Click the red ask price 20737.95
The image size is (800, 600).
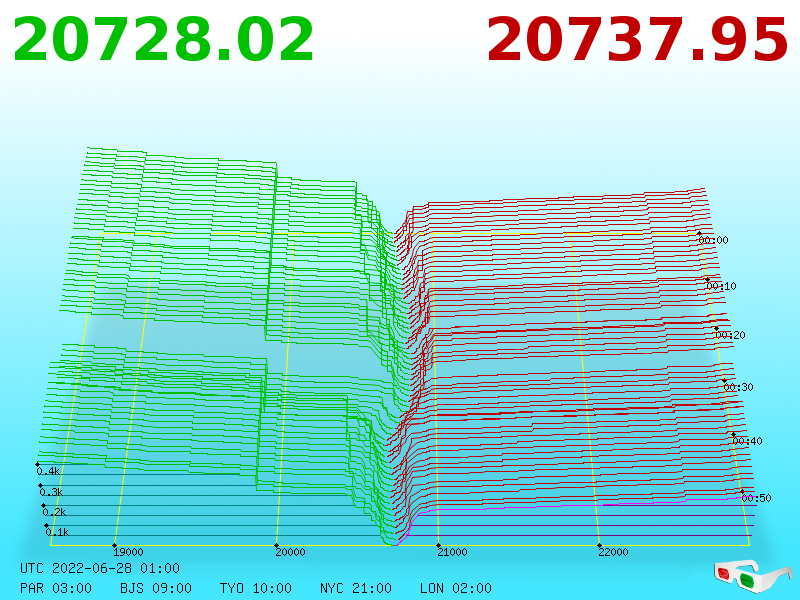pyautogui.click(x=638, y=39)
